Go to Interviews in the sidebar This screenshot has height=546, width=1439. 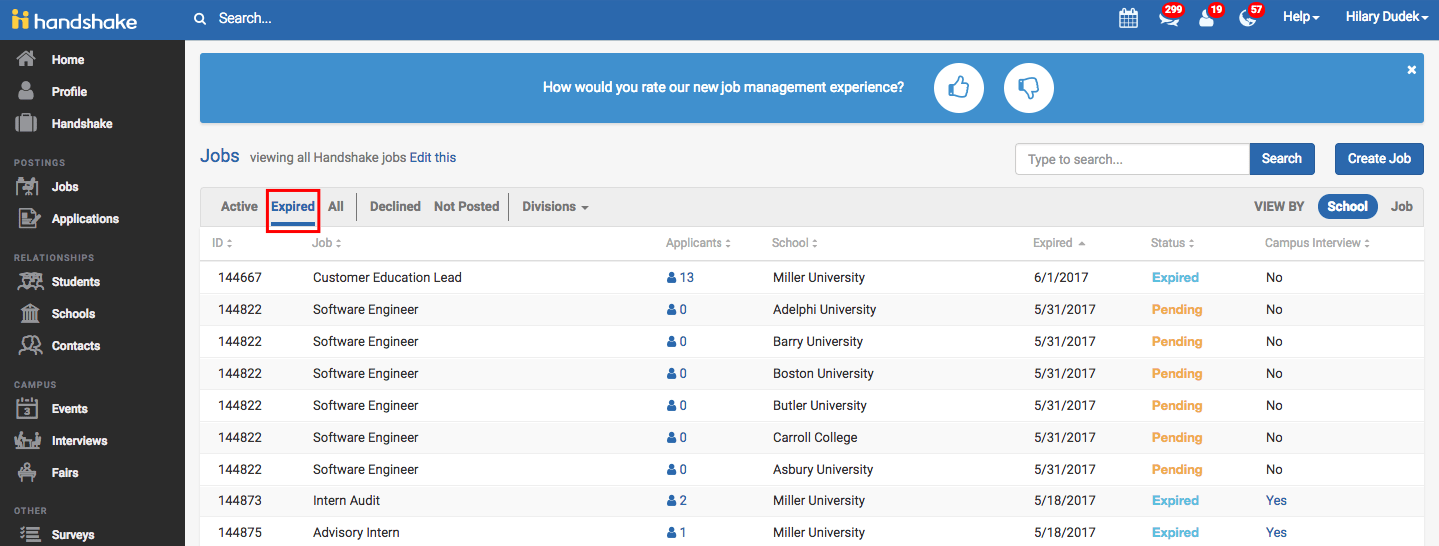point(79,441)
